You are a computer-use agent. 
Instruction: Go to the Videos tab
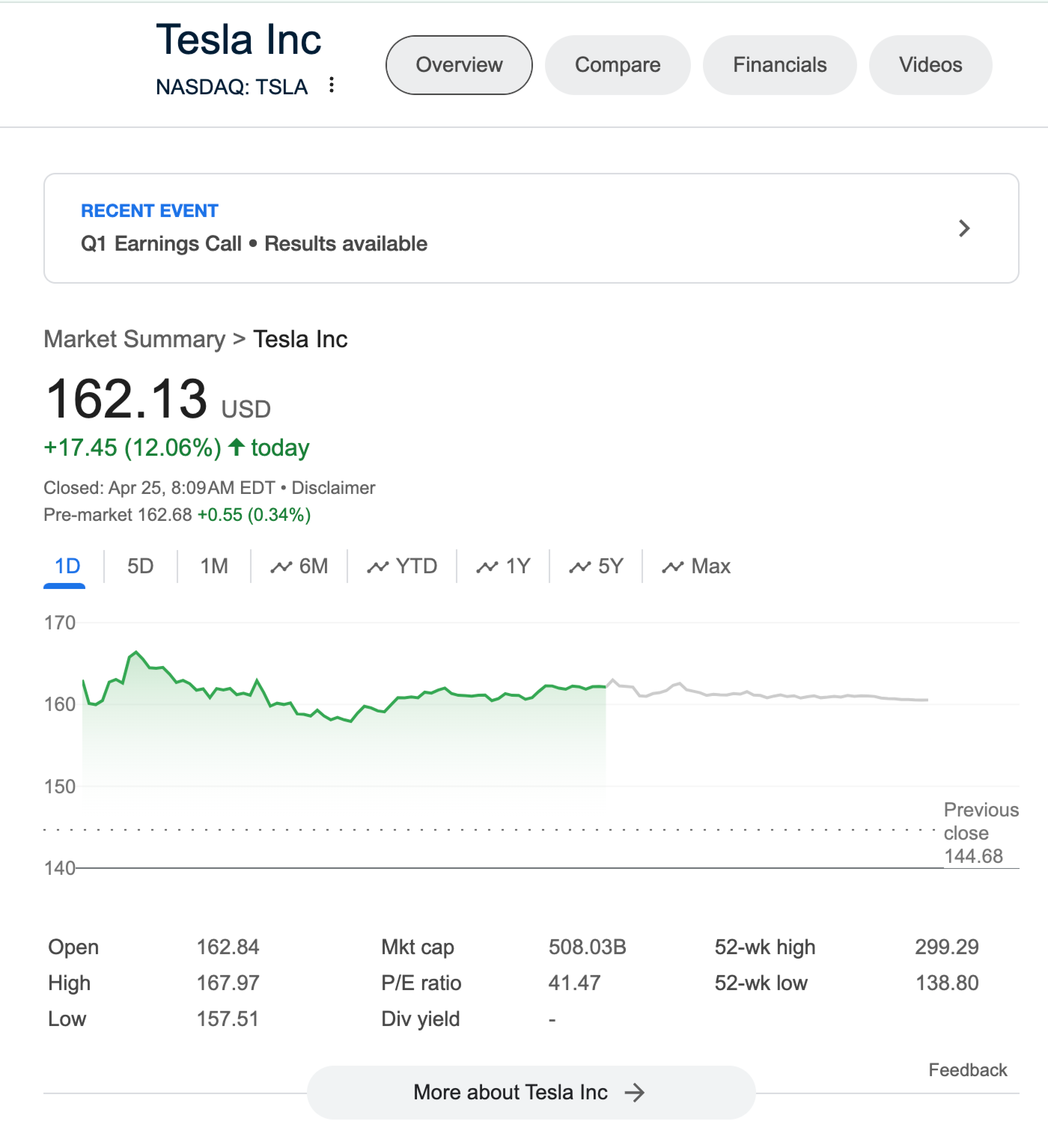[x=930, y=65]
